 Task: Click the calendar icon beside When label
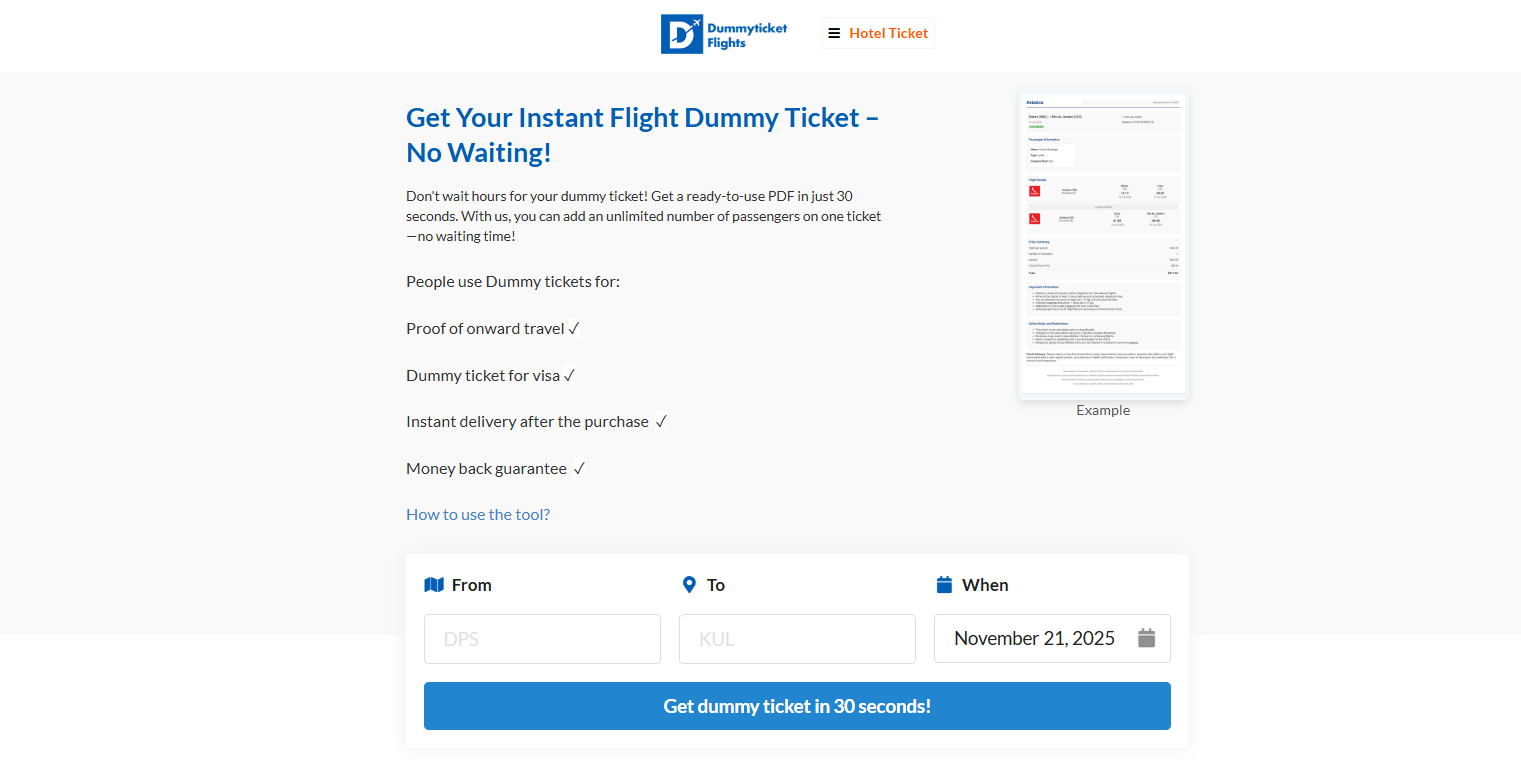click(944, 585)
